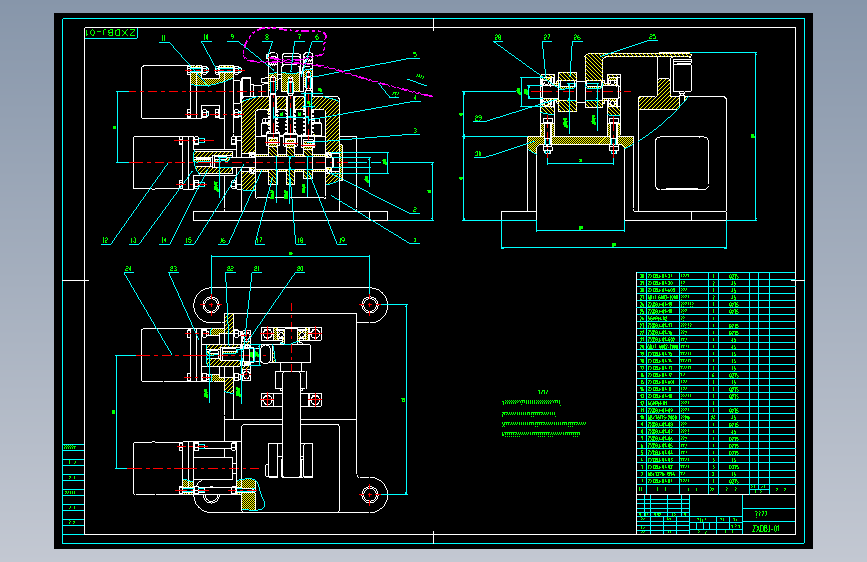The image size is (867, 562).
Task: Select part balloon number 7
Action: point(299,37)
